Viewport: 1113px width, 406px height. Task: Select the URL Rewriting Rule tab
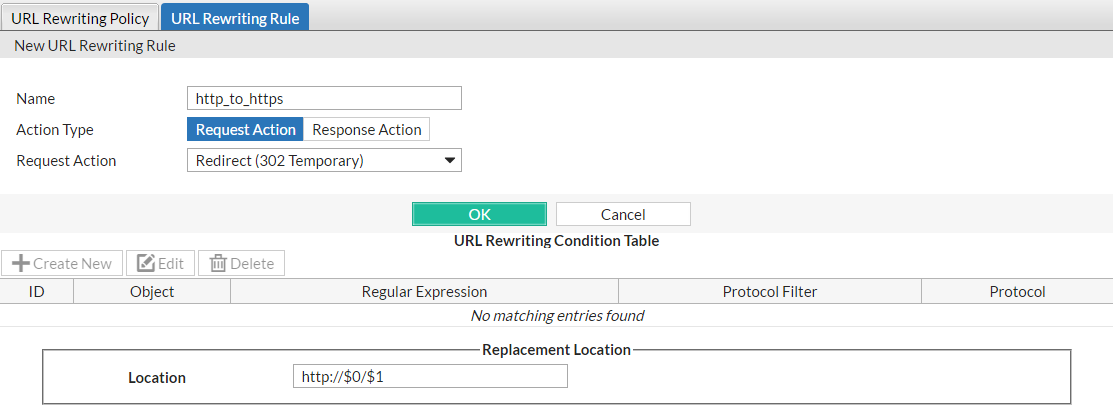pyautogui.click(x=235, y=17)
